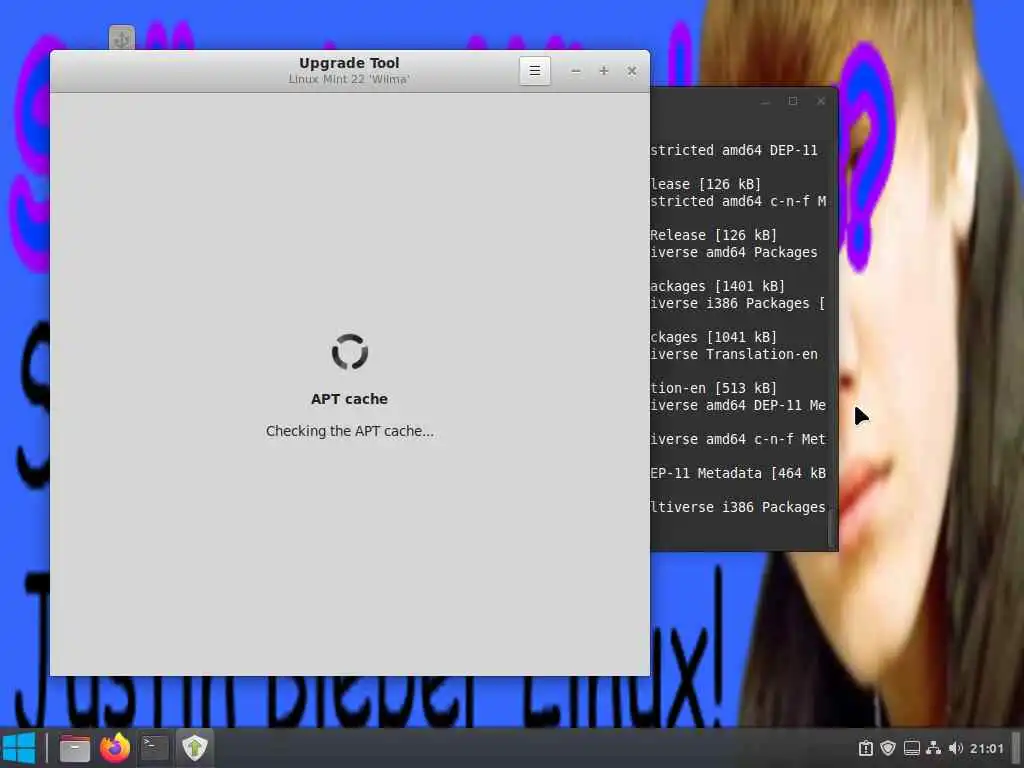
Task: Click terminal line 'tion-en [513 kB]'
Action: coord(713,388)
